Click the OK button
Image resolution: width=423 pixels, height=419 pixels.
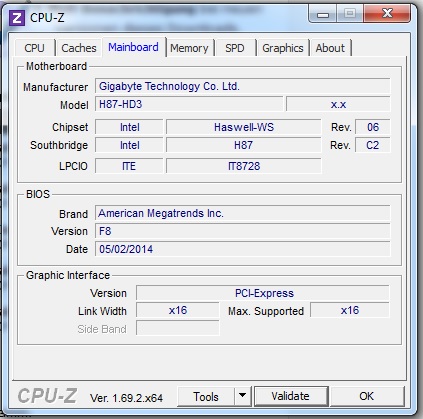[x=366, y=396]
